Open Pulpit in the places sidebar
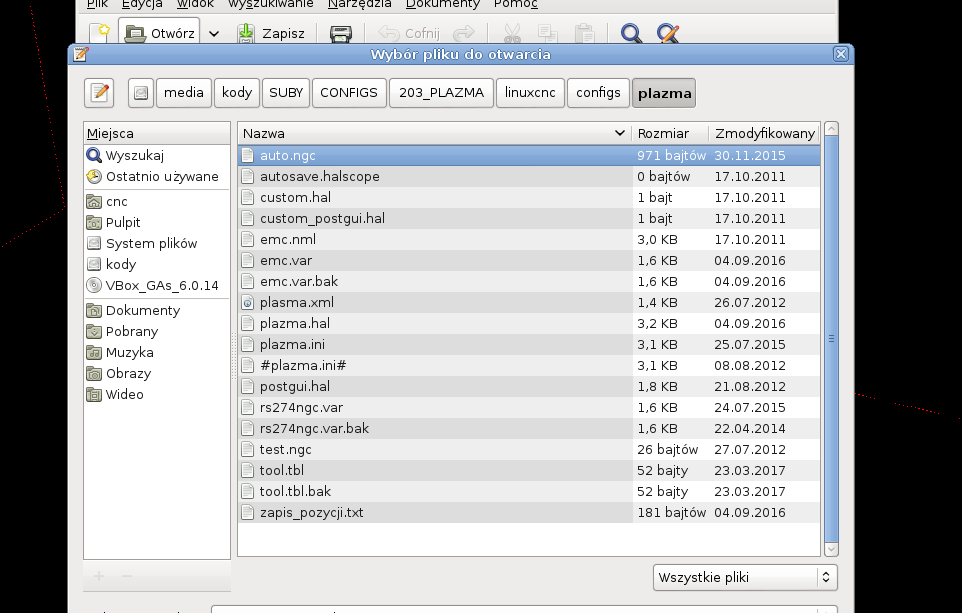This screenshot has height=613, width=962. 157,222
